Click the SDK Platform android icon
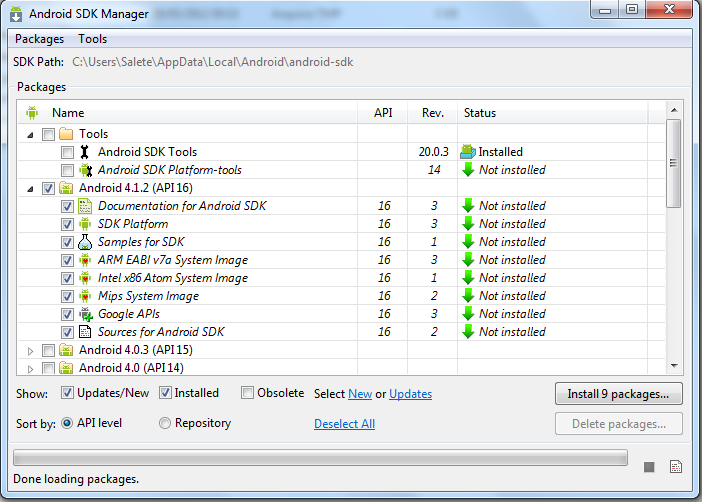The height and width of the screenshot is (502, 702). pos(85,224)
